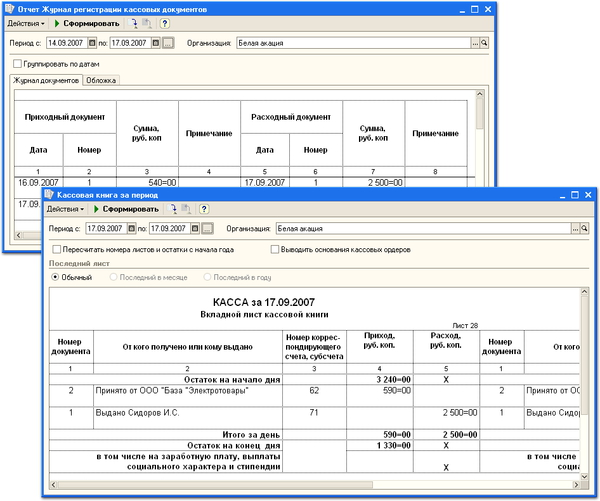Click help icon in cash book toolbar
The width and height of the screenshot is (600, 501).
click(204, 209)
